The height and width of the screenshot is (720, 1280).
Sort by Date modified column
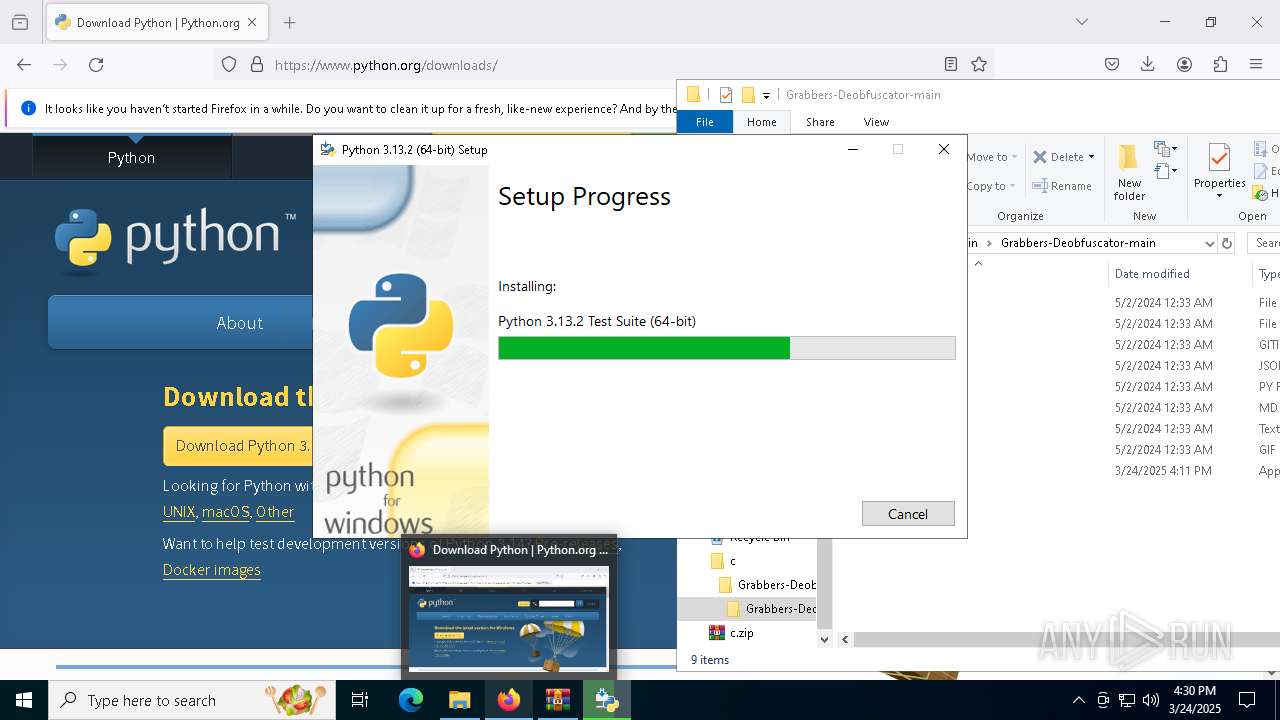1152,274
